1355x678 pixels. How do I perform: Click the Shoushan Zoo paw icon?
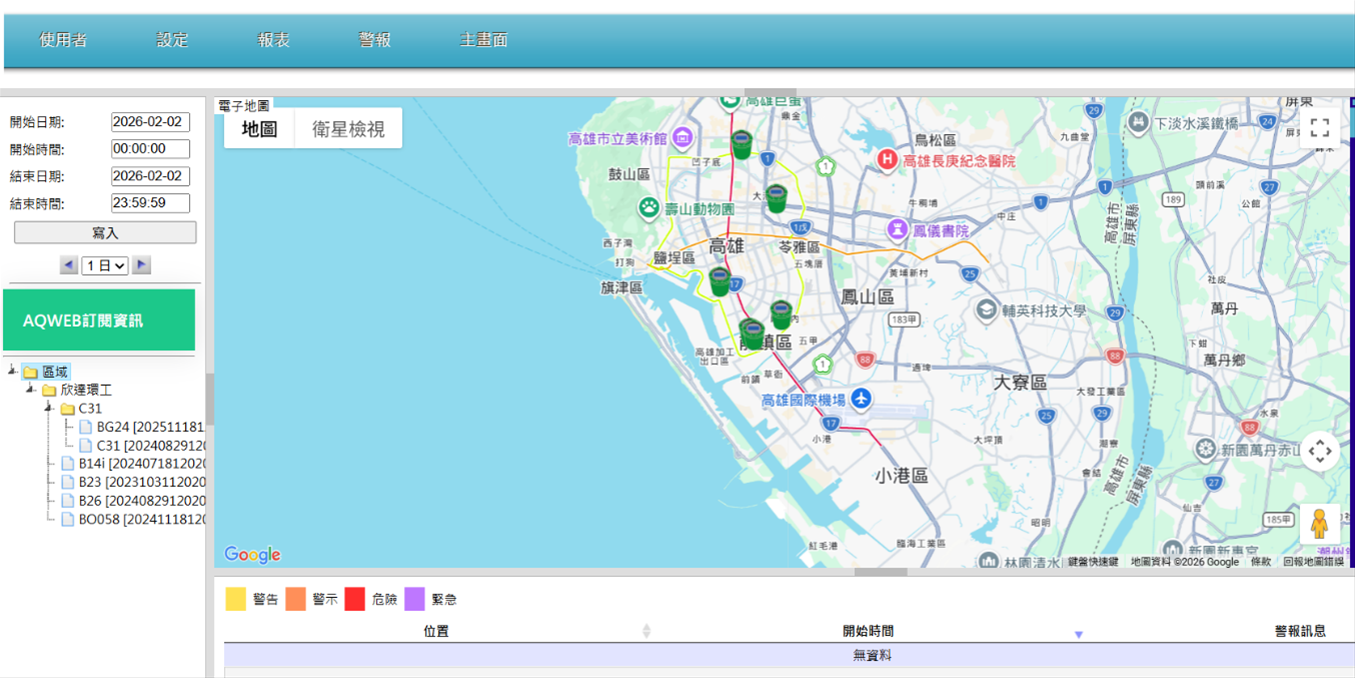649,209
